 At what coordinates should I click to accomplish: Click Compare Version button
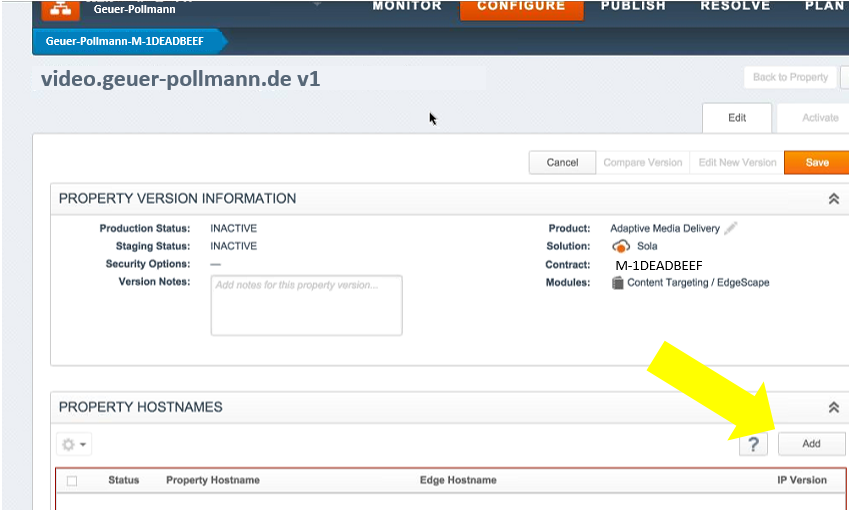[643, 162]
